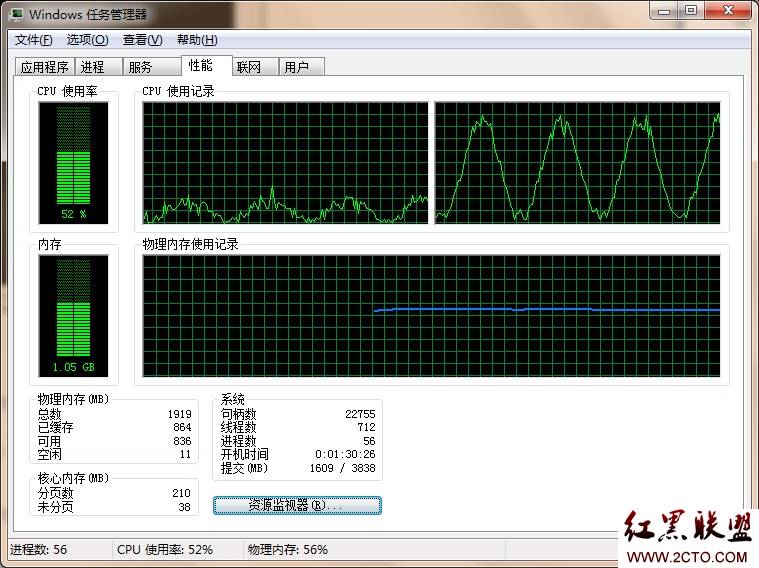Open the 查看(V) menu
The image size is (759, 568).
(x=143, y=40)
